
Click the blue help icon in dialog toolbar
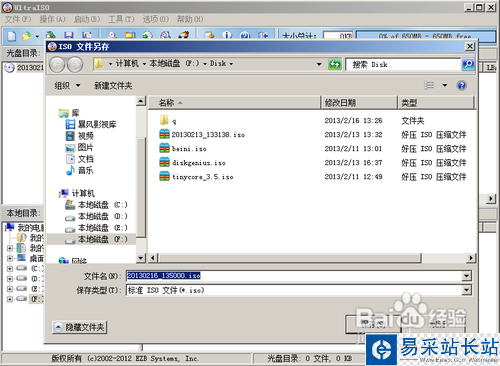[x=461, y=86]
